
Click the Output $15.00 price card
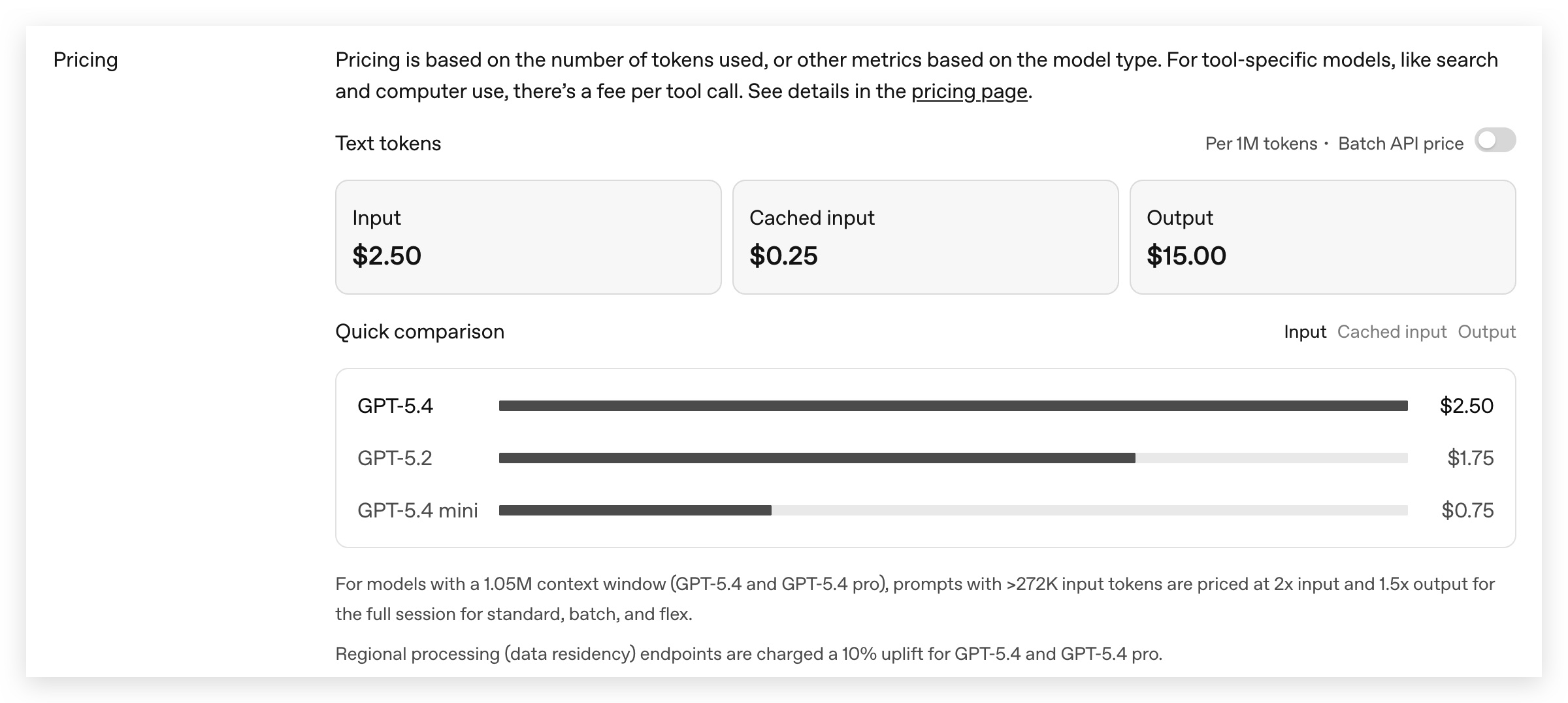point(1322,237)
